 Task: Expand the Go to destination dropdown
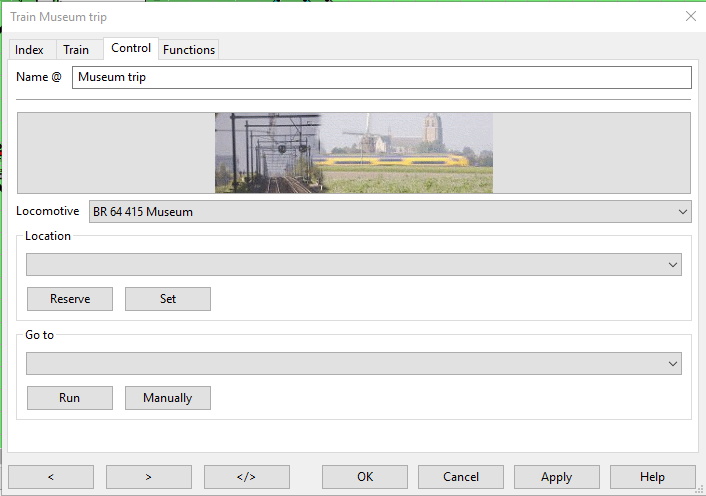pyautogui.click(x=354, y=364)
